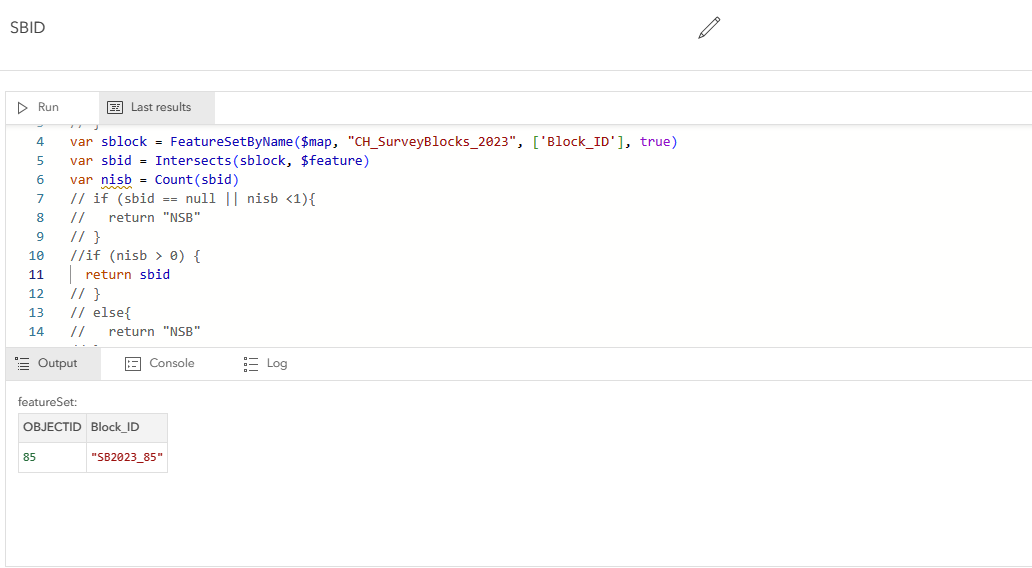Click the Run play icon
Image resolution: width=1032 pixels, height=568 pixels.
click(x=23, y=108)
